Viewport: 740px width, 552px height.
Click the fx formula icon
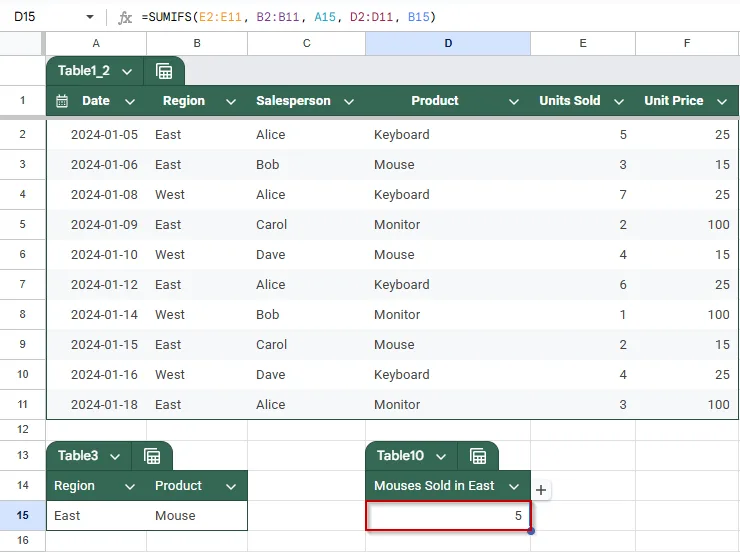coord(125,17)
